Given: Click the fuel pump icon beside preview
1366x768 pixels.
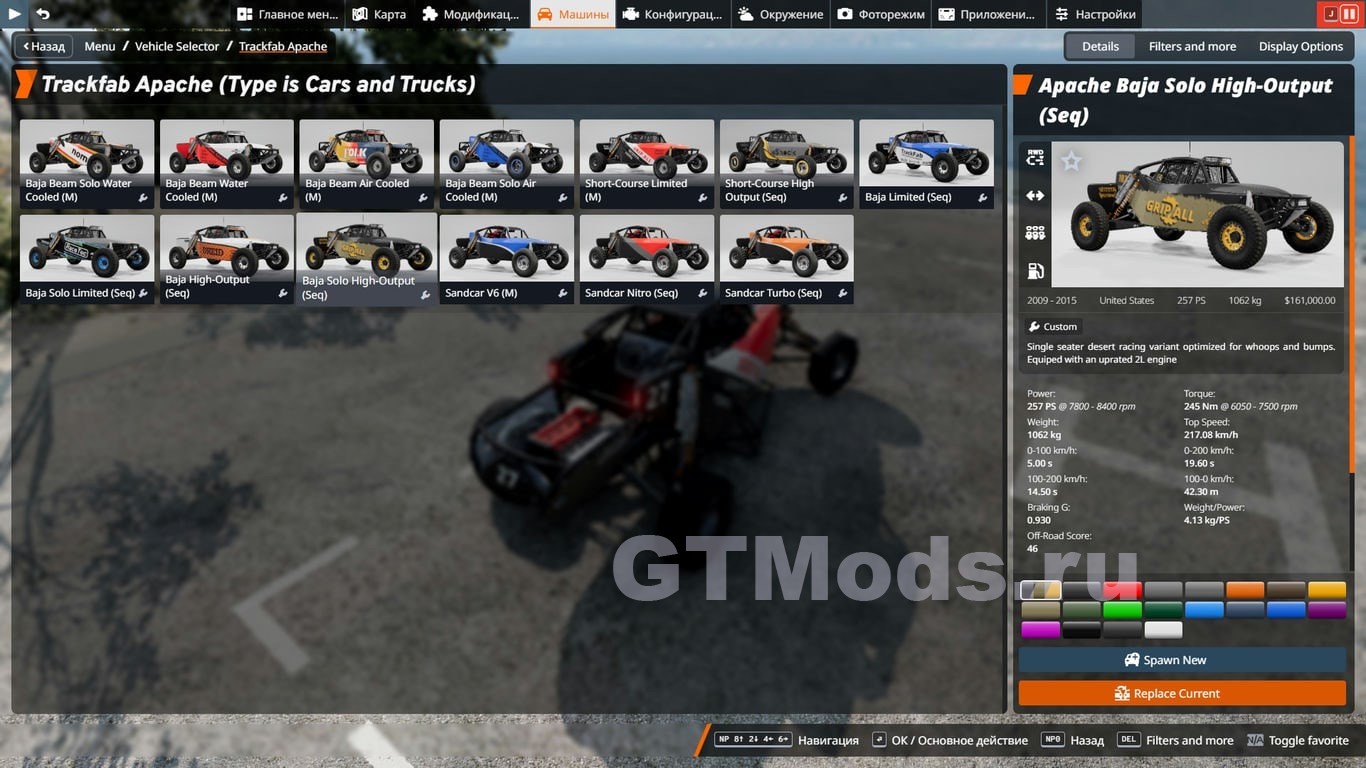Looking at the screenshot, I should [x=1035, y=271].
